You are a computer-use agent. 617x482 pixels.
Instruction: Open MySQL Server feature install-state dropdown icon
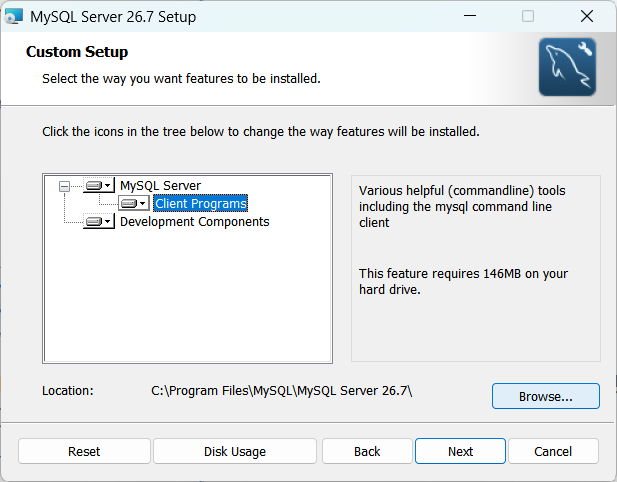pos(99,185)
